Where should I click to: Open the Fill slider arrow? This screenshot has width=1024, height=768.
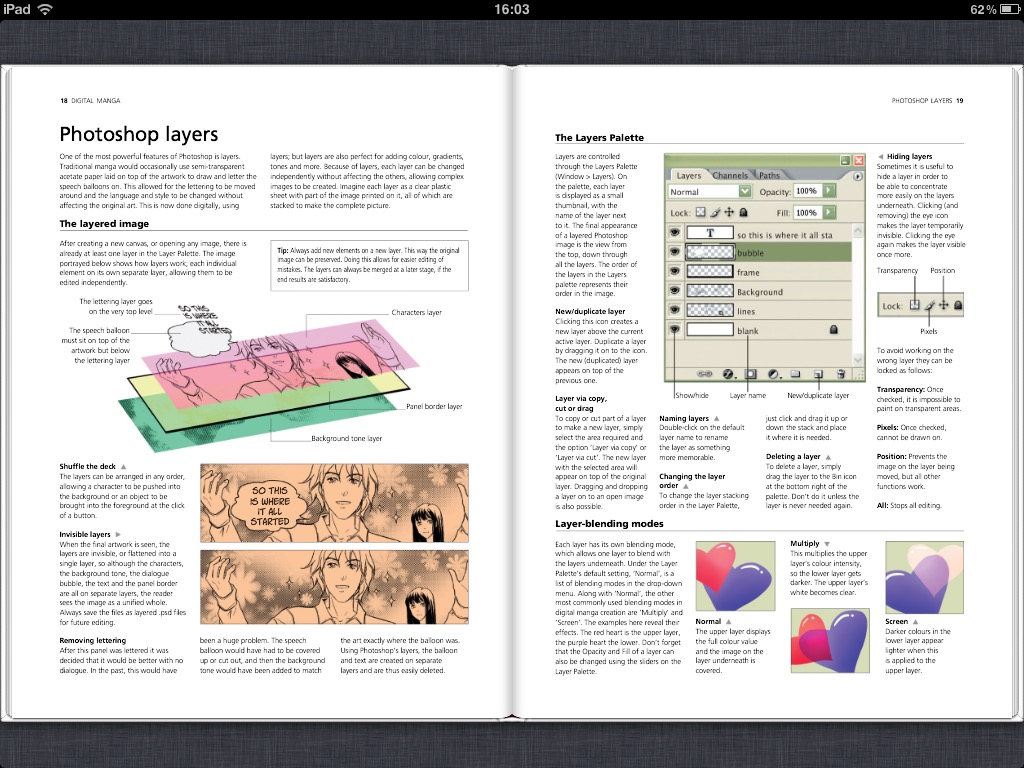829,212
